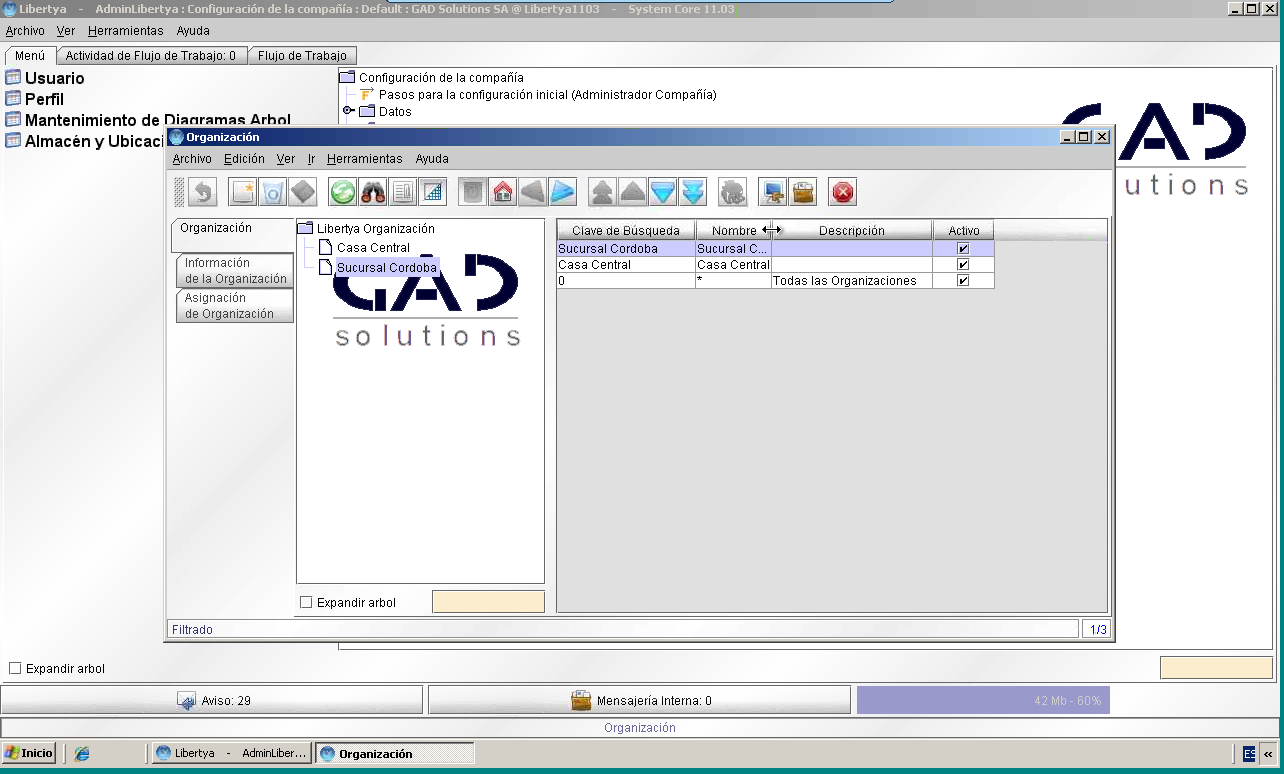
Task: Open Ver menu in Organización window
Action: click(286, 158)
